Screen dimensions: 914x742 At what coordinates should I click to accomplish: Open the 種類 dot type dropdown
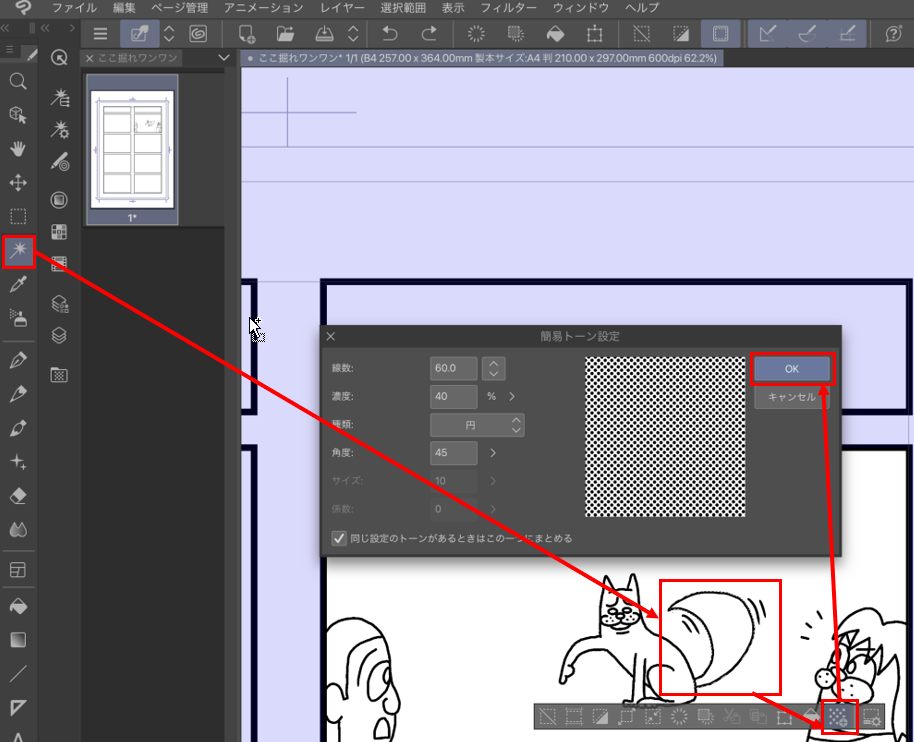[x=477, y=425]
